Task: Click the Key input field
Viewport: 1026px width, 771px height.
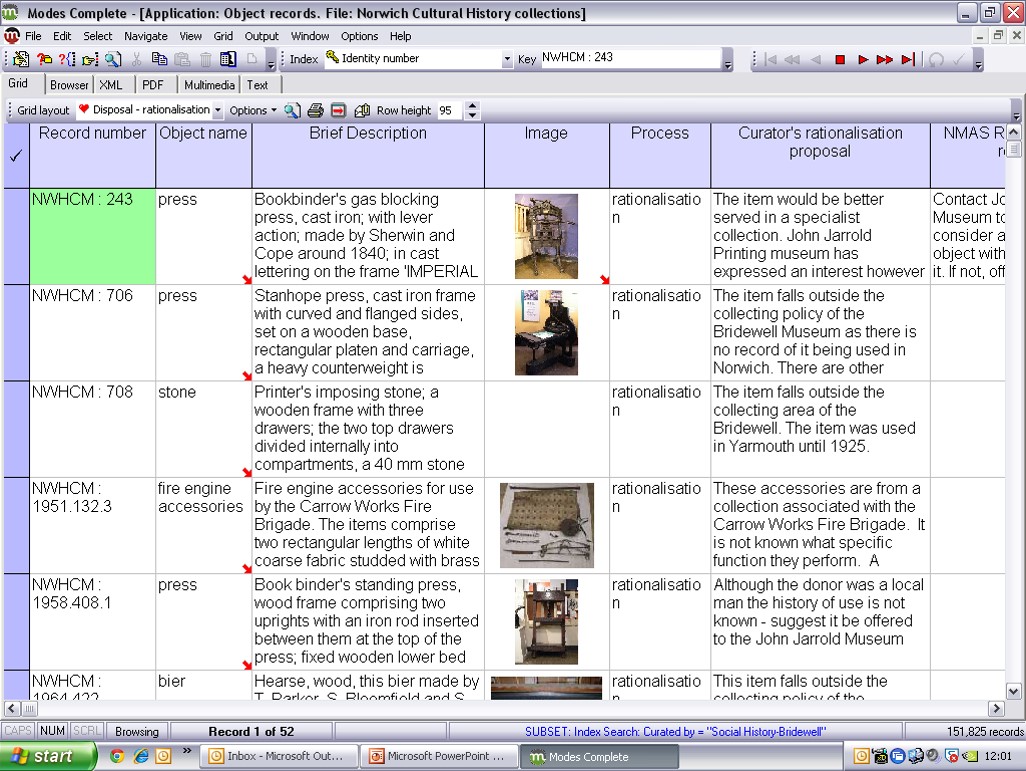Action: [x=630, y=59]
